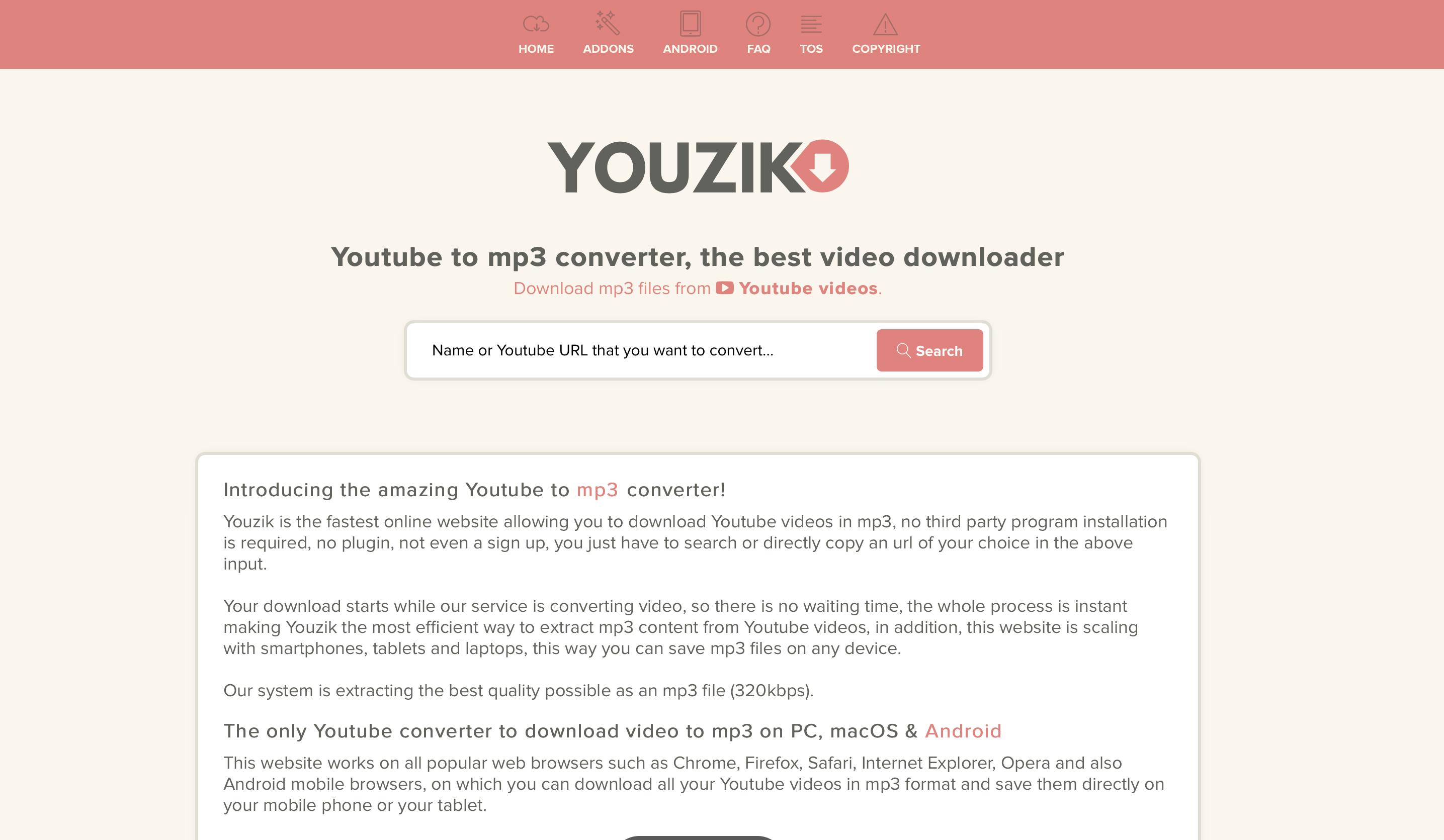1444x840 pixels.
Task: Select the HOME tab
Action: coord(535,34)
